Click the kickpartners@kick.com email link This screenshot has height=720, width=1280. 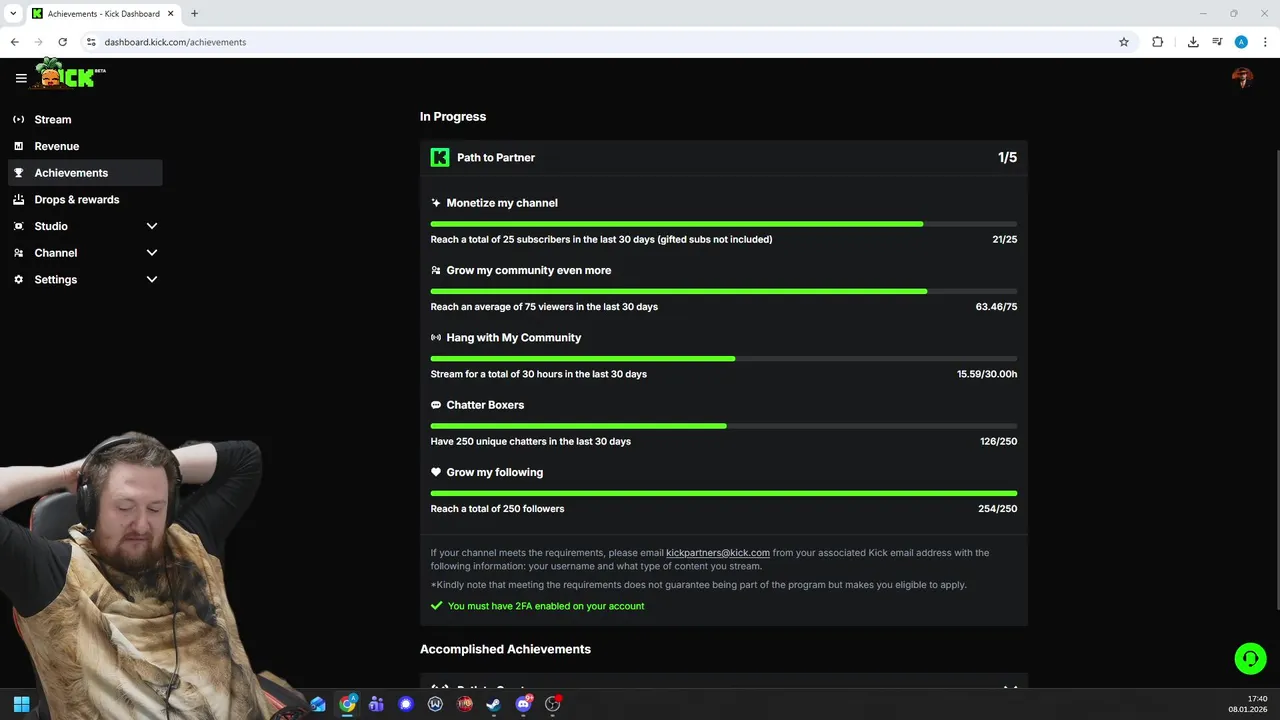718,553
